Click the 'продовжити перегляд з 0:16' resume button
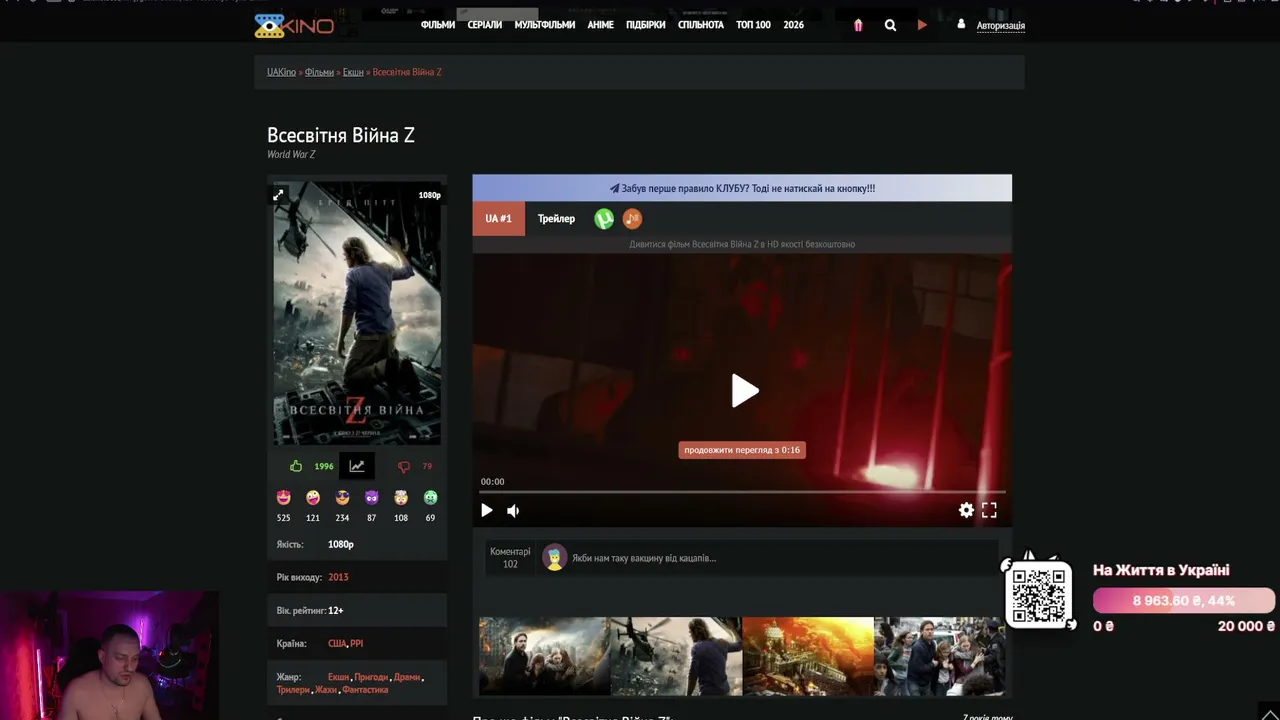 pyautogui.click(x=742, y=450)
